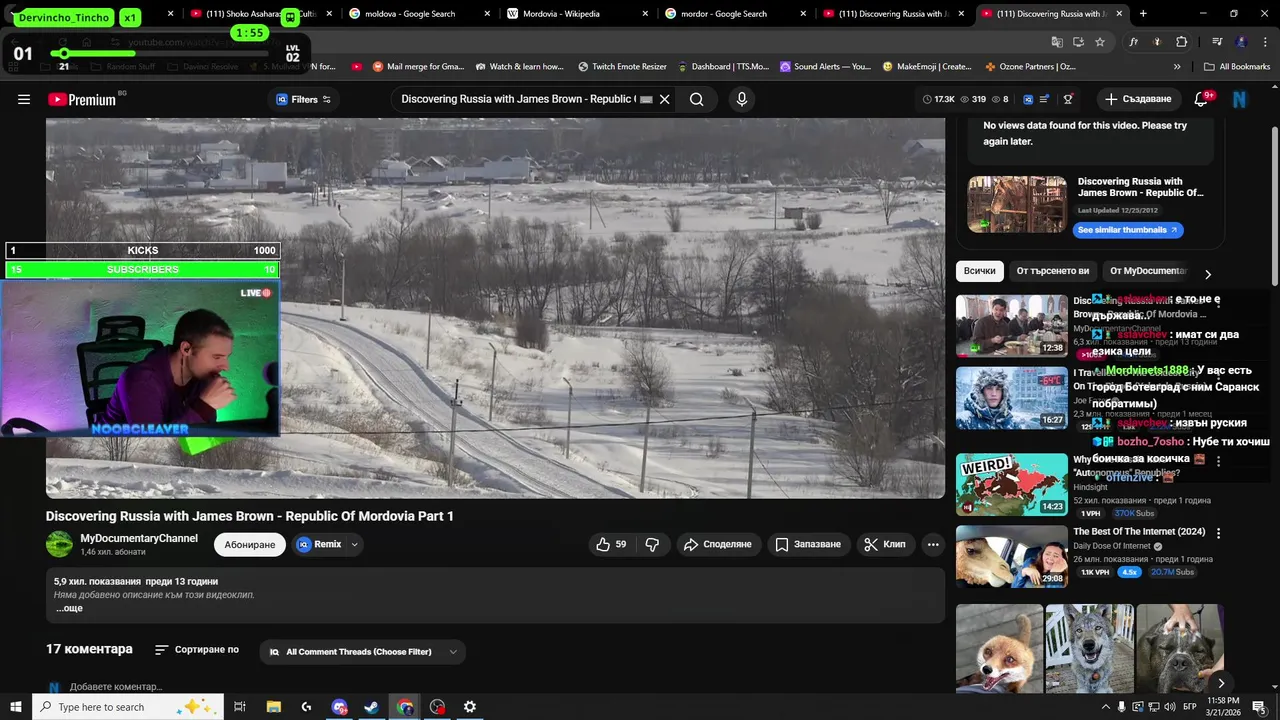This screenshot has width=1280, height=720.
Task: Open the vidIQ Filters button
Action: [304, 99]
